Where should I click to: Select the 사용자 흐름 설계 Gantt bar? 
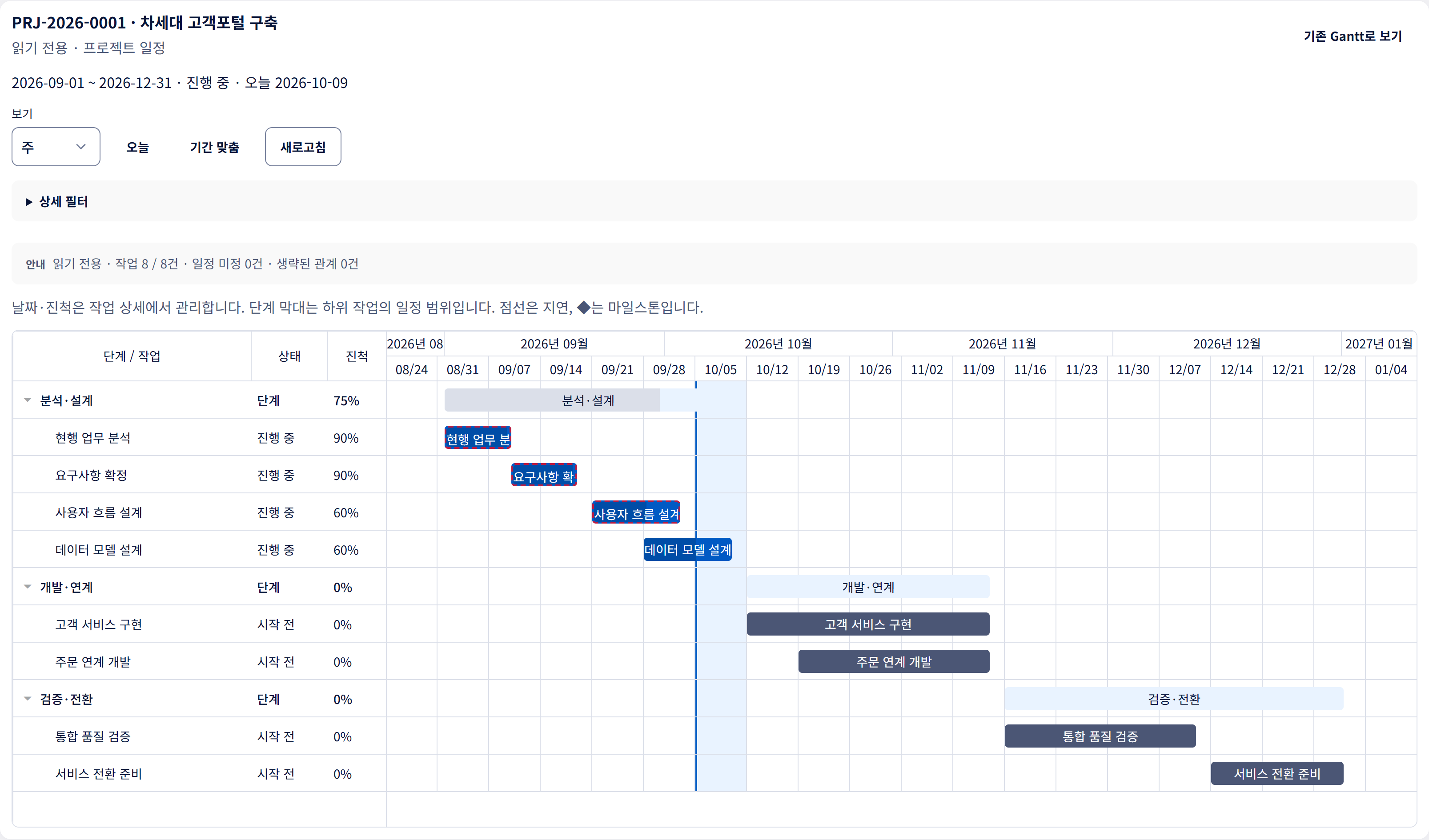[636, 512]
